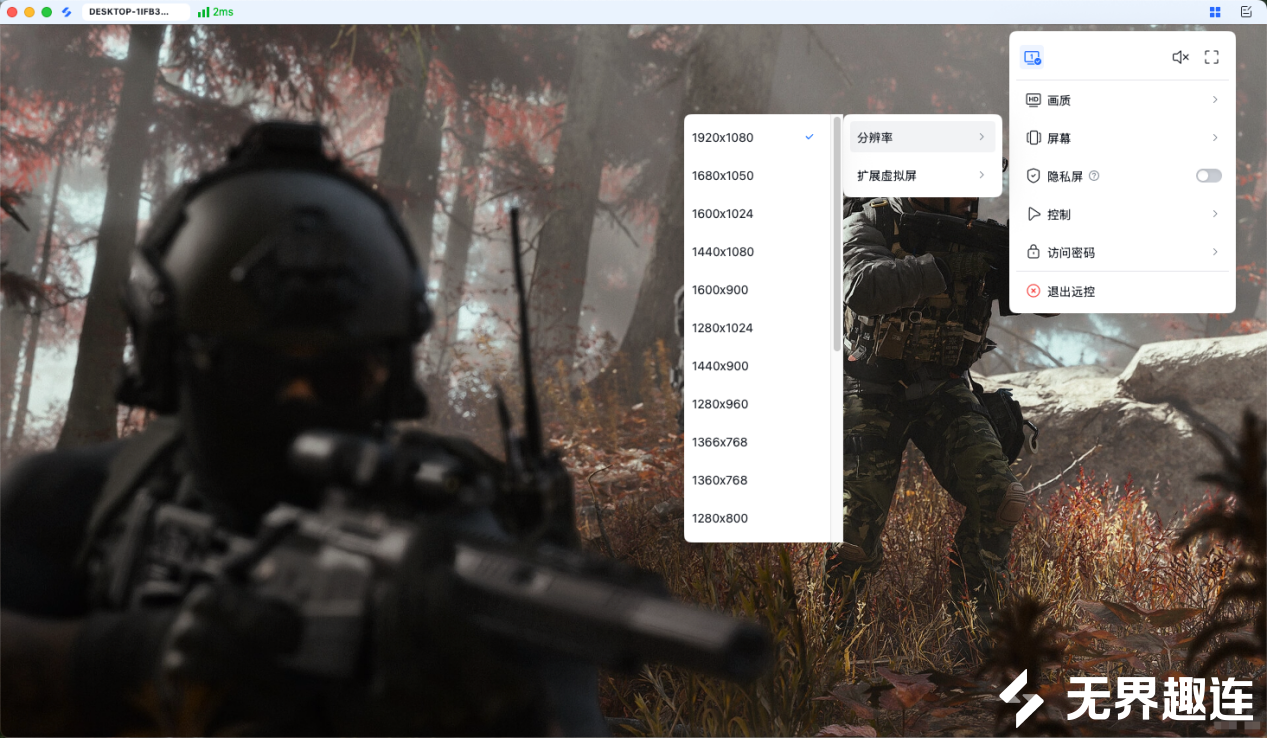The image size is (1267, 738).
Task: Expand the 控制 control submenu
Action: (x=1122, y=214)
